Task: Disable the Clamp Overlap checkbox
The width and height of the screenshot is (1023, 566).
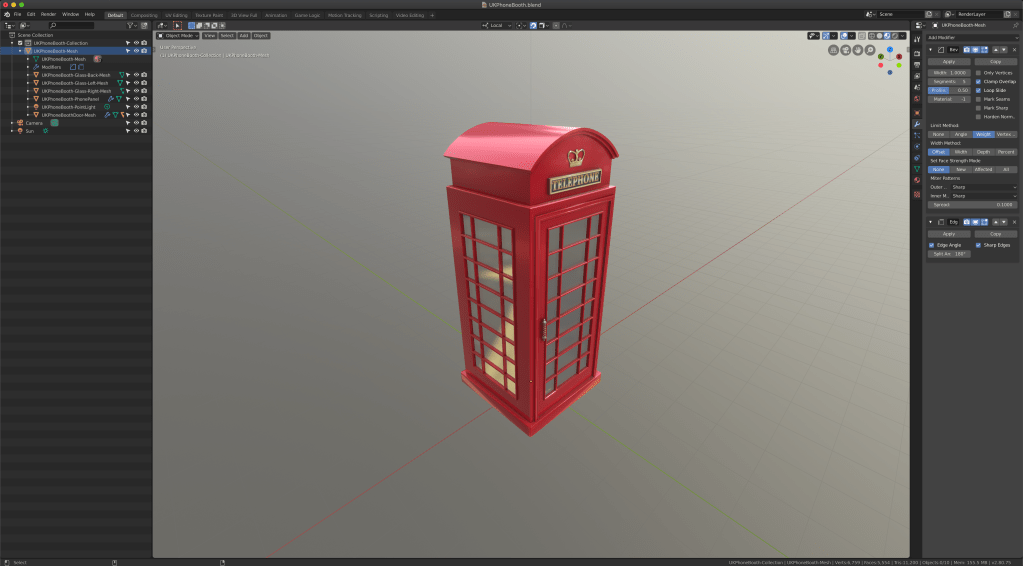Action: [978, 81]
